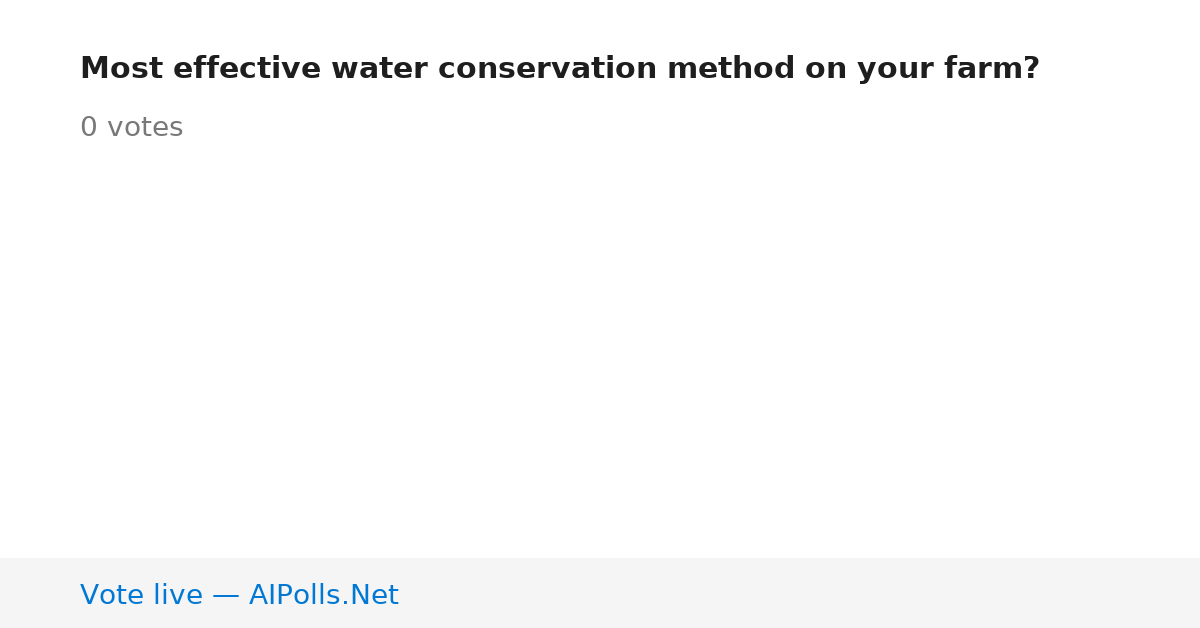Click the dash in the footer link
Screen dimensions: 1200x628
pos(226,596)
